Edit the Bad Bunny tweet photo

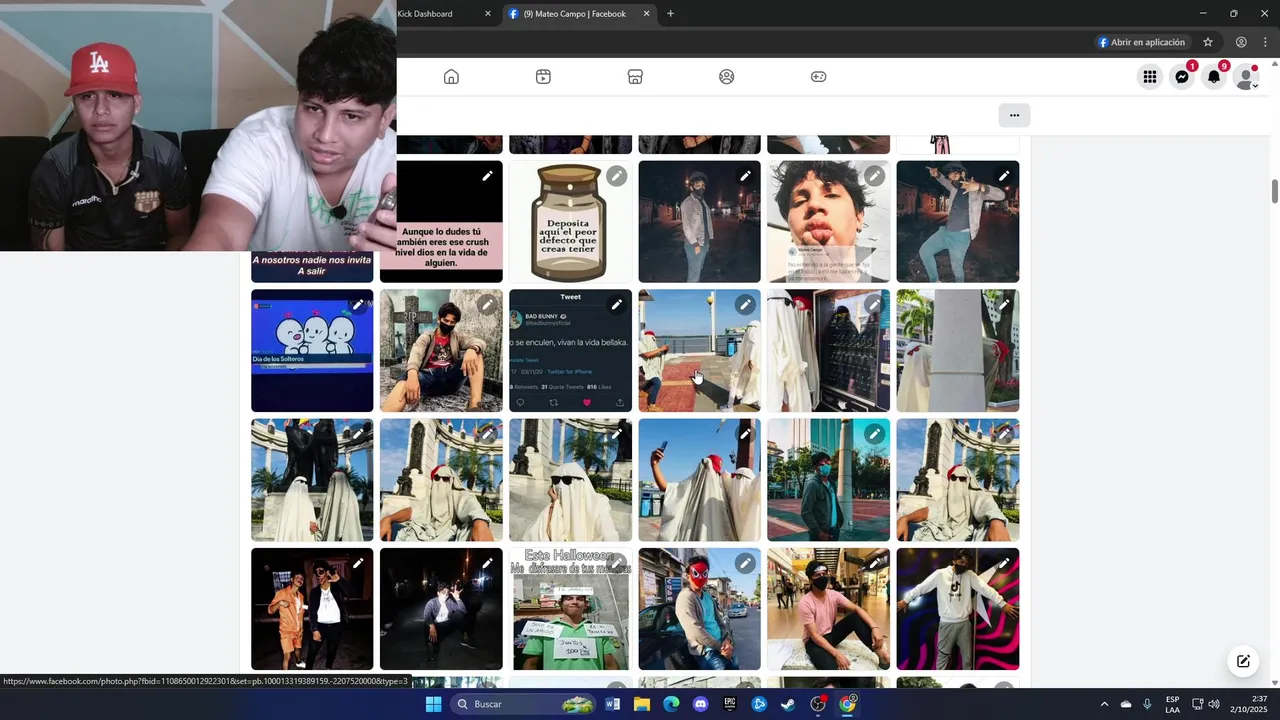point(616,305)
